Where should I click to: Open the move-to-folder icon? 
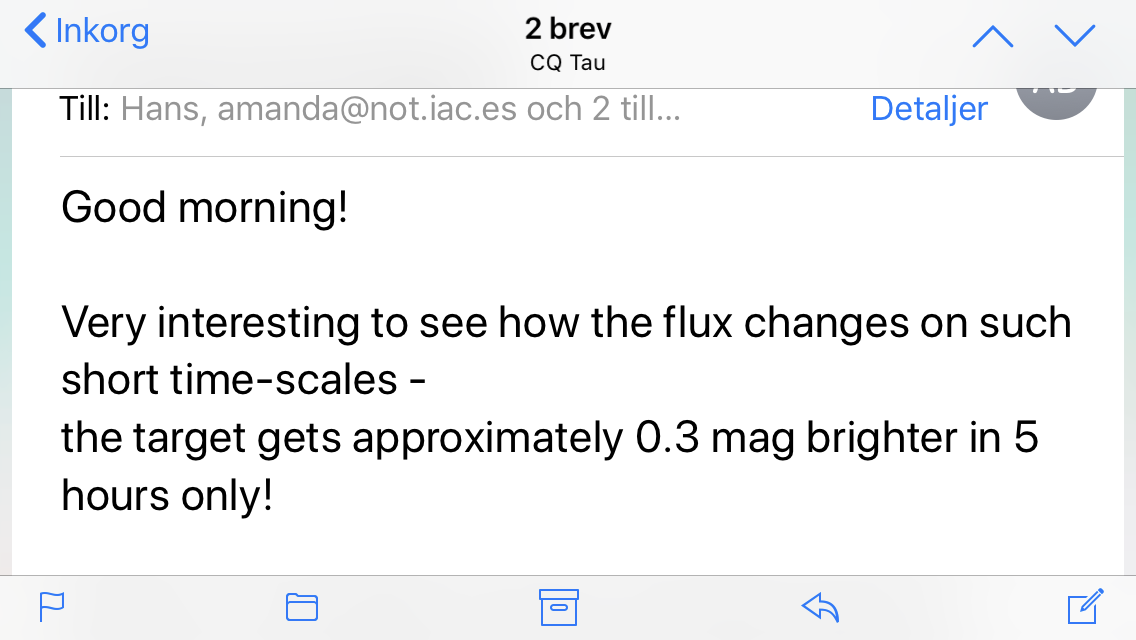tap(301, 606)
